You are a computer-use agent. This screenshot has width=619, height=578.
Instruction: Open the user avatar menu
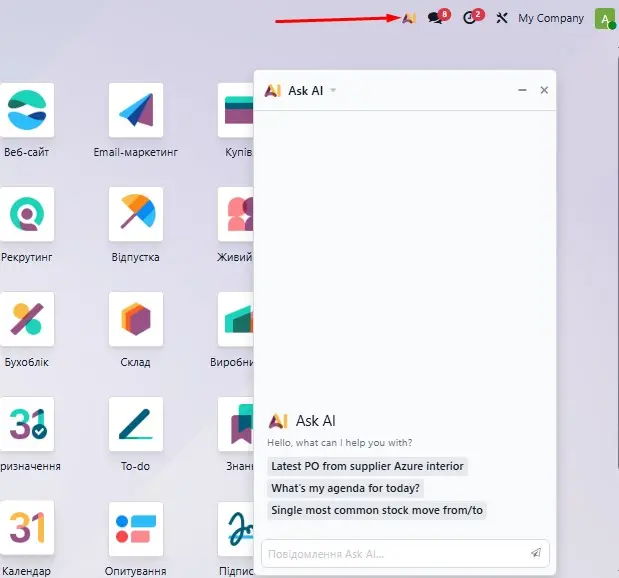point(605,19)
